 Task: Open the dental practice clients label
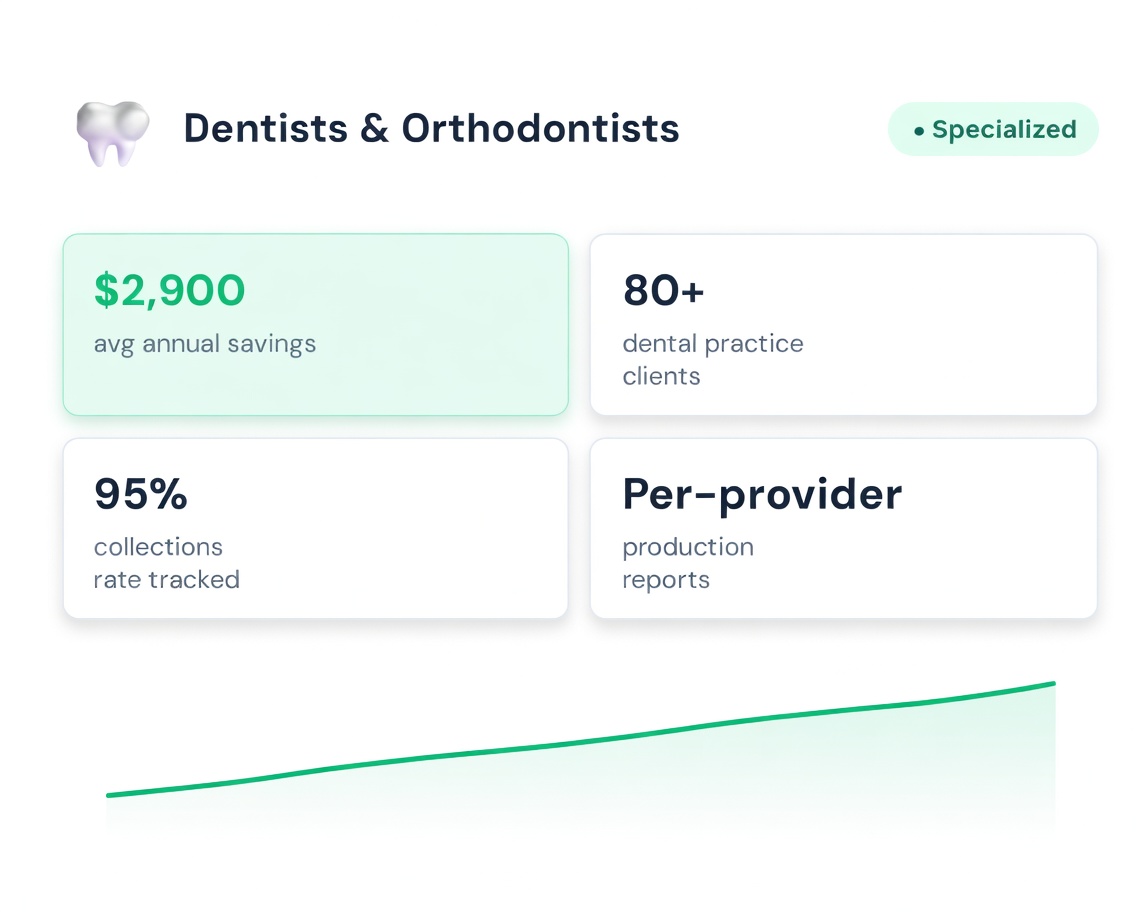tap(712, 359)
